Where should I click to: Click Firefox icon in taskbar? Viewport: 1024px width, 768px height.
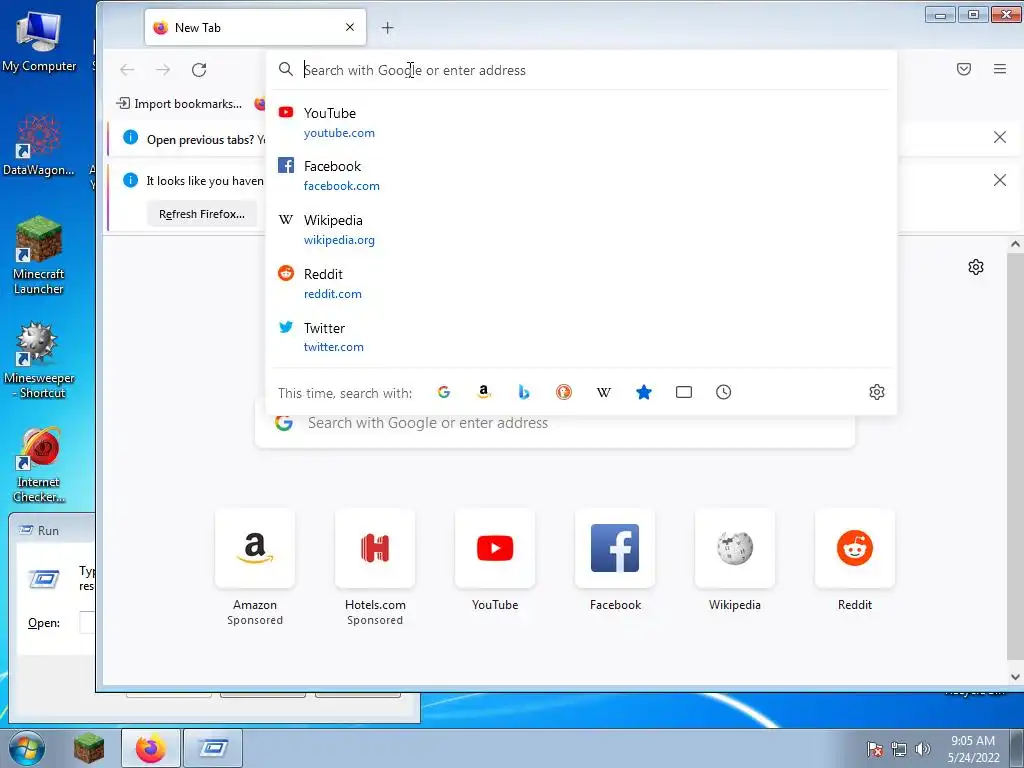(x=151, y=748)
